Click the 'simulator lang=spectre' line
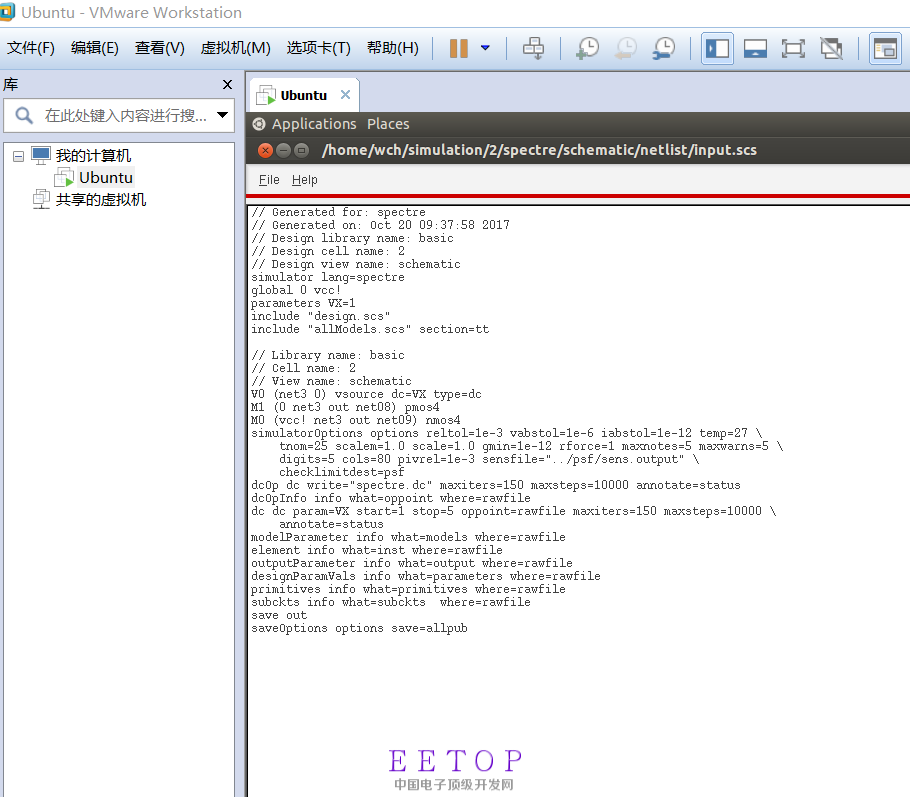 [328, 277]
